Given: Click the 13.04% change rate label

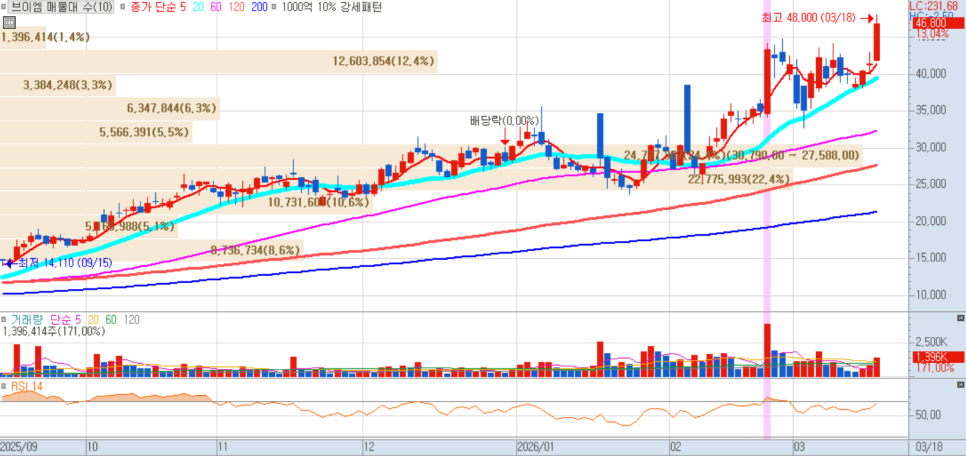Looking at the screenshot, I should [x=933, y=35].
